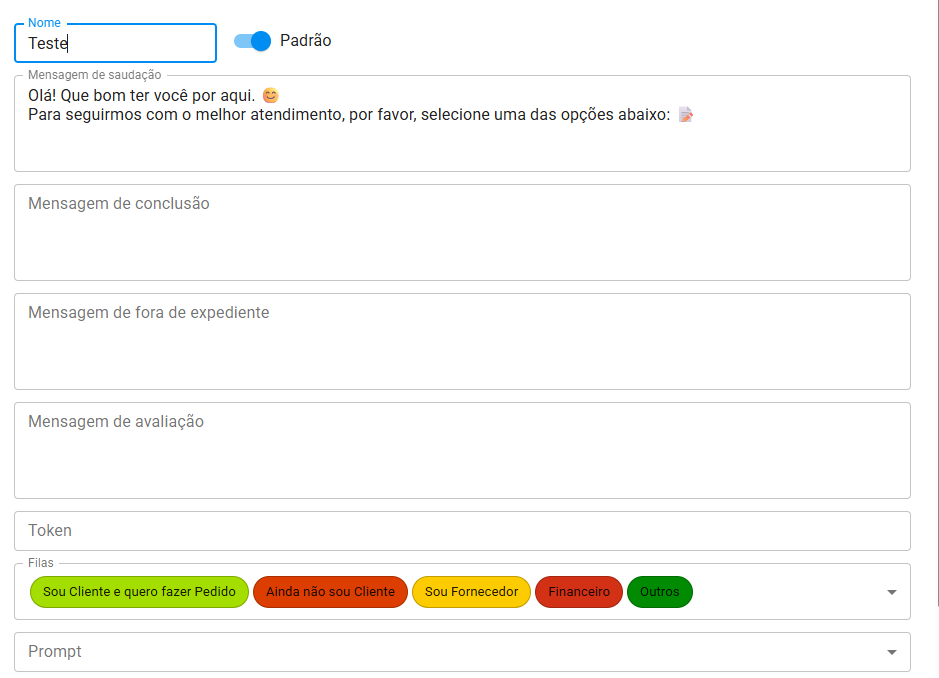Click the Token input field

coord(462,531)
